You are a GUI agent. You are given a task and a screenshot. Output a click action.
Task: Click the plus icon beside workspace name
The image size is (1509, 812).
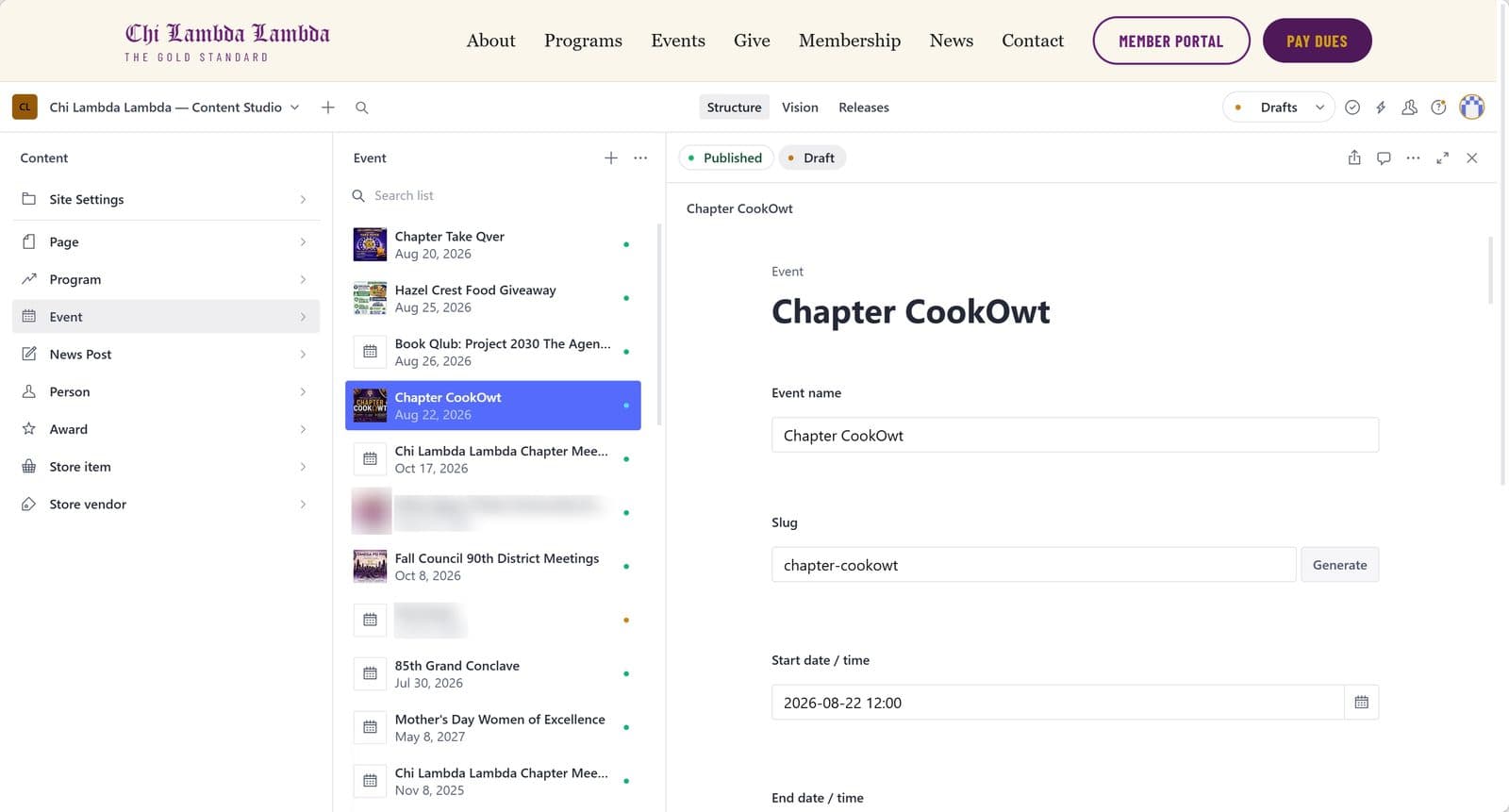[x=327, y=108]
